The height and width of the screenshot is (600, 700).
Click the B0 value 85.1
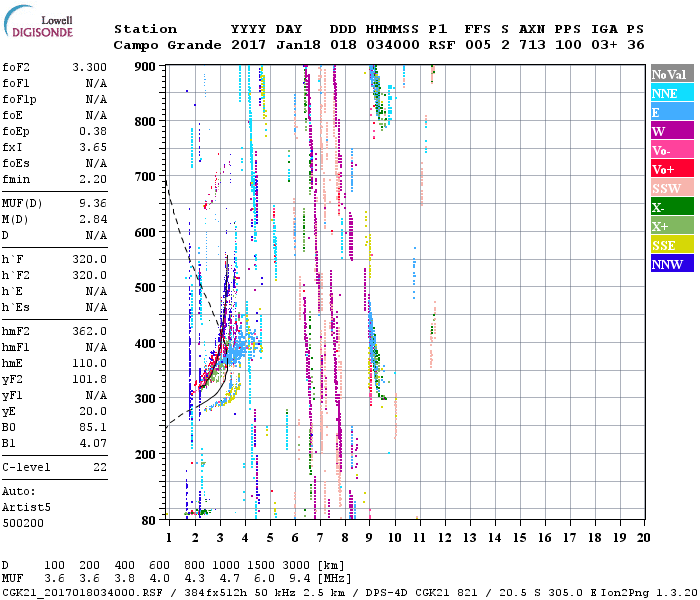[x=93, y=427]
